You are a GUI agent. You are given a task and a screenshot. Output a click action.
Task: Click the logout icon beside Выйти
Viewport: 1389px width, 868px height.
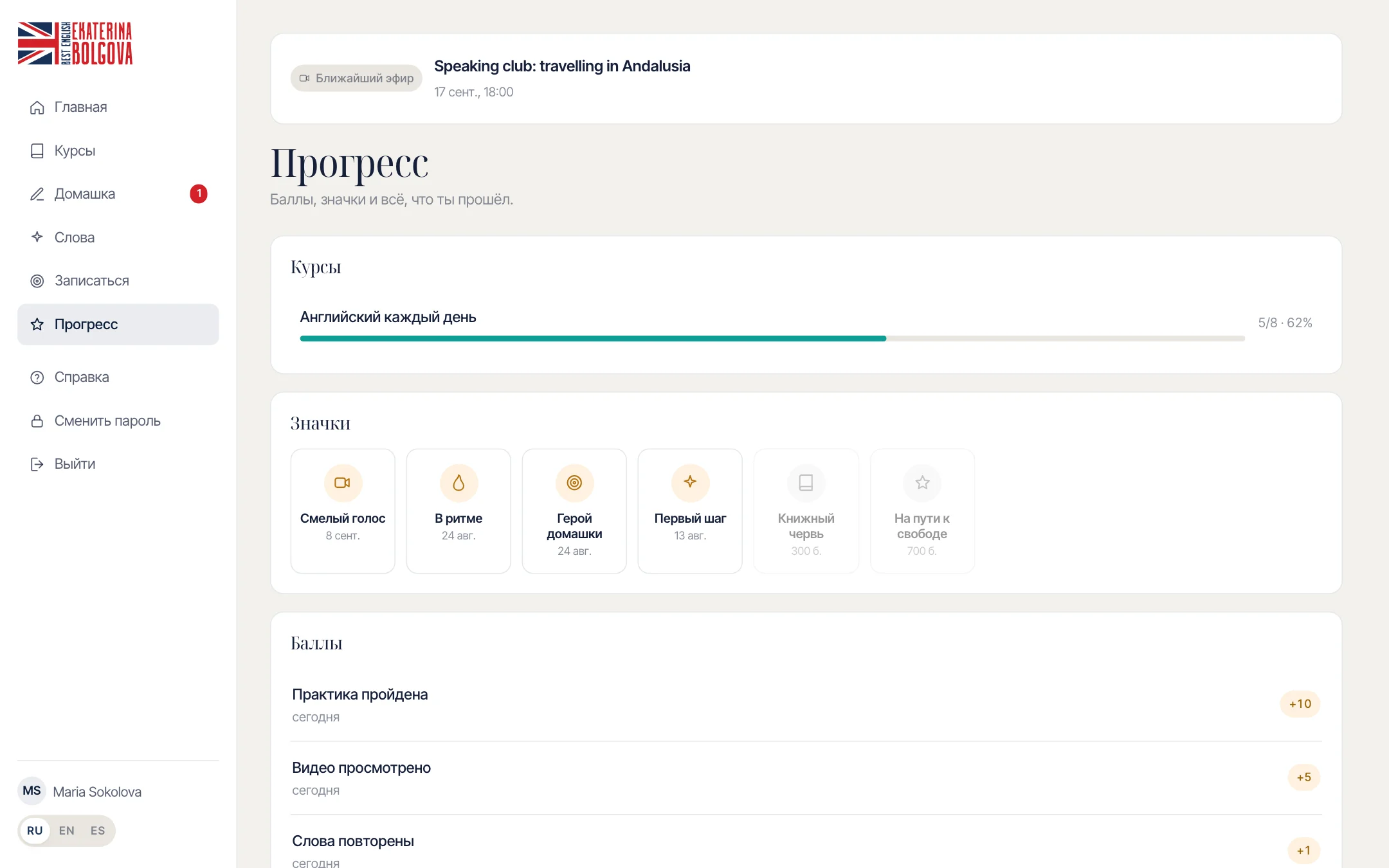click(37, 464)
